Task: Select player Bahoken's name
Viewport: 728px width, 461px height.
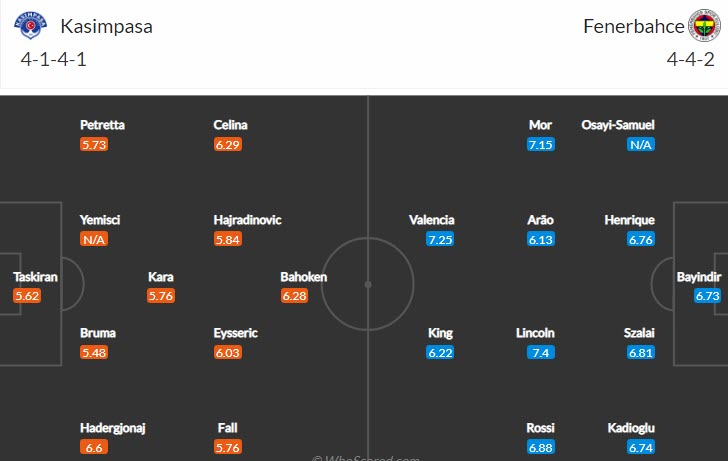Action: click(x=304, y=277)
